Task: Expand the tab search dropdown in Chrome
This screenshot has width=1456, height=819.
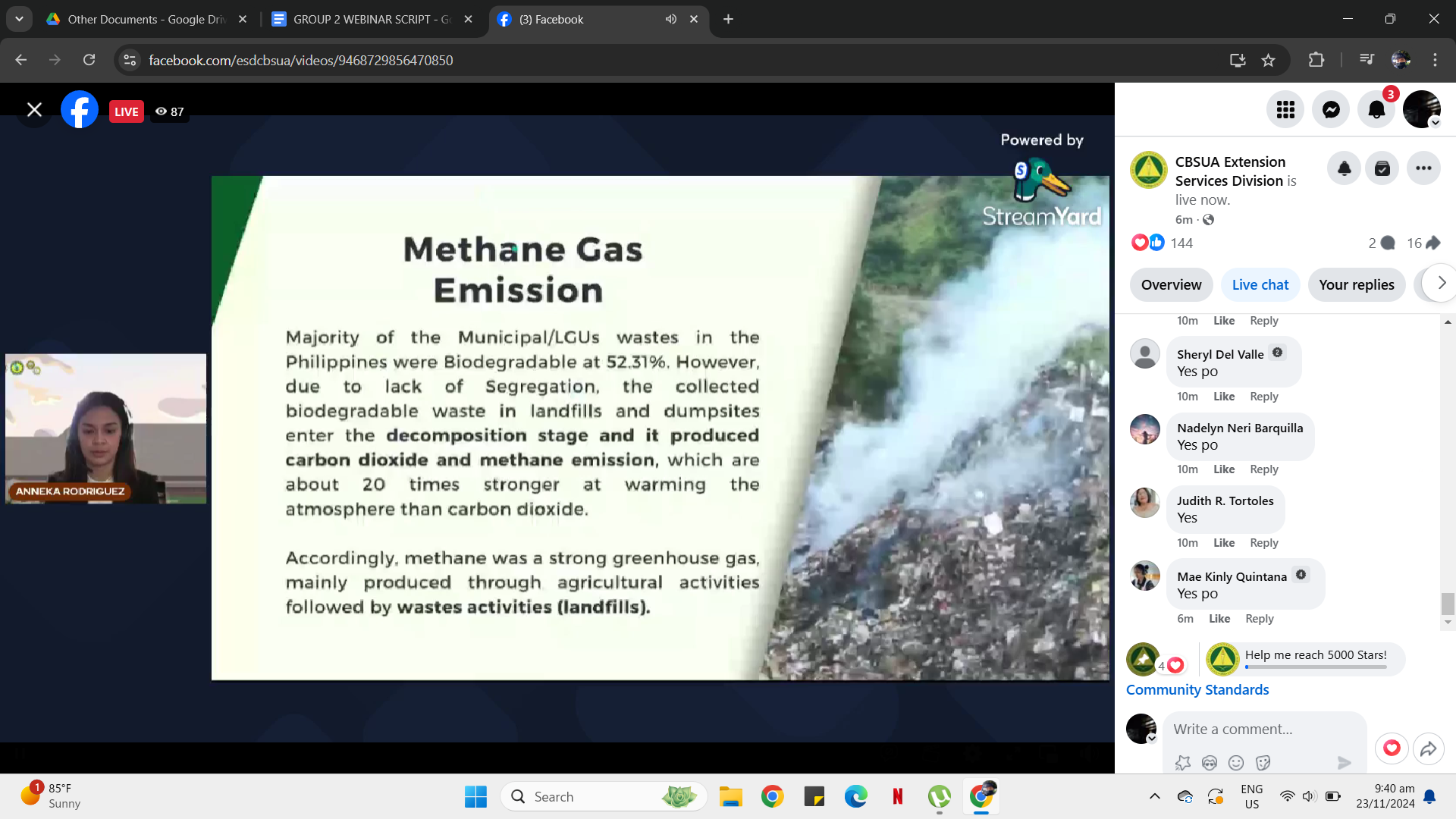Action: [x=19, y=19]
